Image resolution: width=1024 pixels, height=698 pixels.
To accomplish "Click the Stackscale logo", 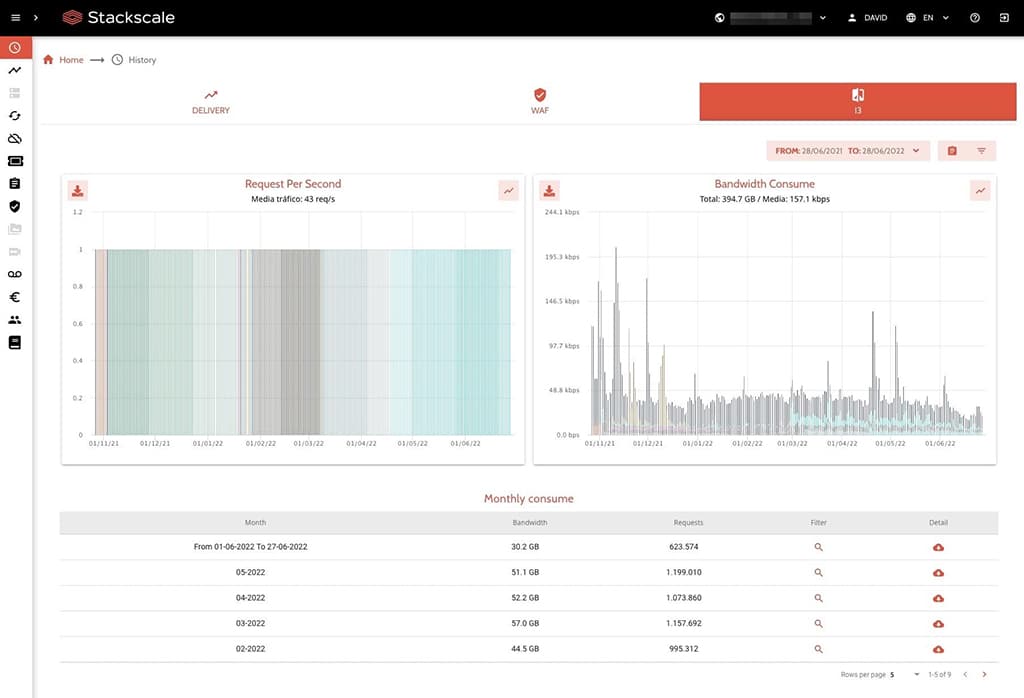I will pos(118,18).
